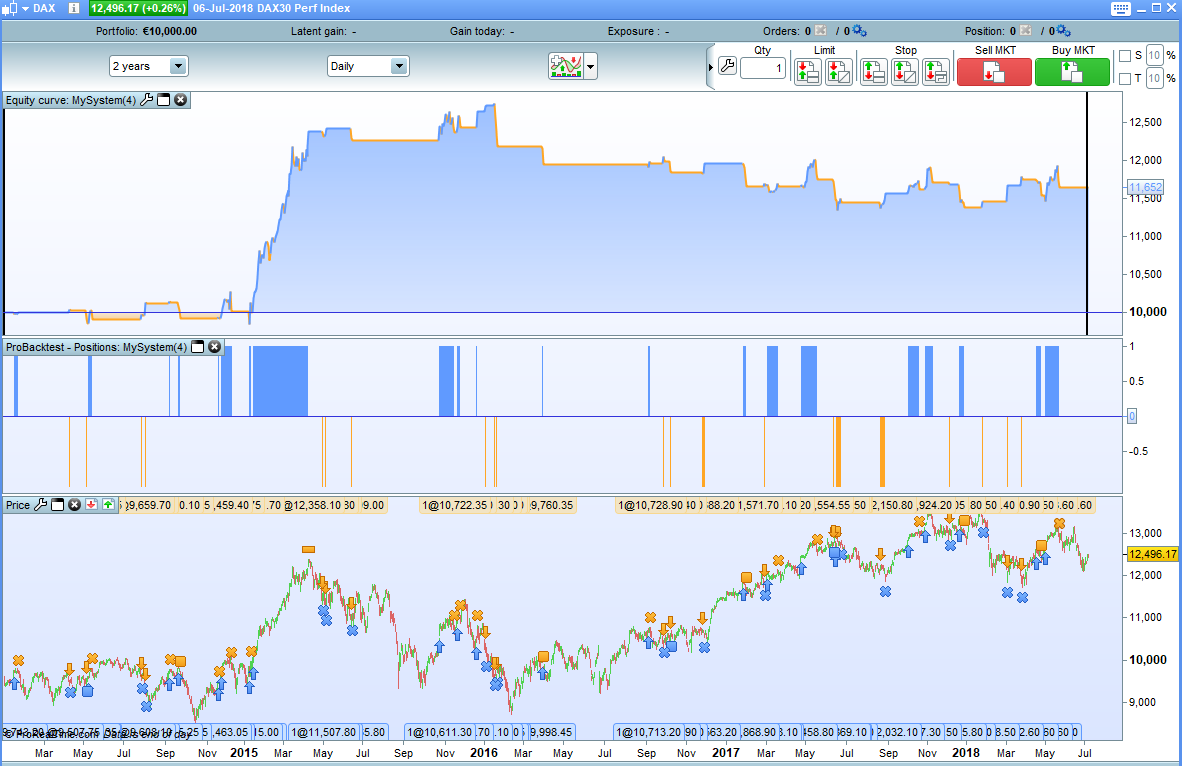Close the Price panel
The image size is (1182, 766).
75,504
